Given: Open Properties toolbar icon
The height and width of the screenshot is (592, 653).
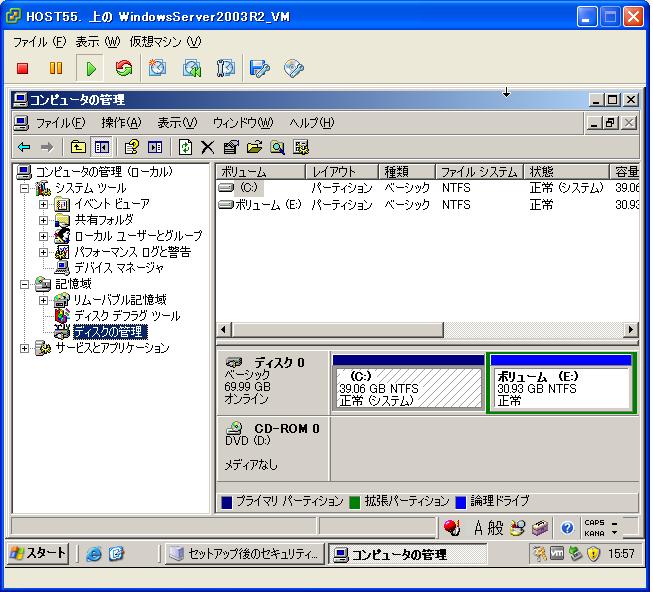Looking at the screenshot, I should pyautogui.click(x=231, y=147).
